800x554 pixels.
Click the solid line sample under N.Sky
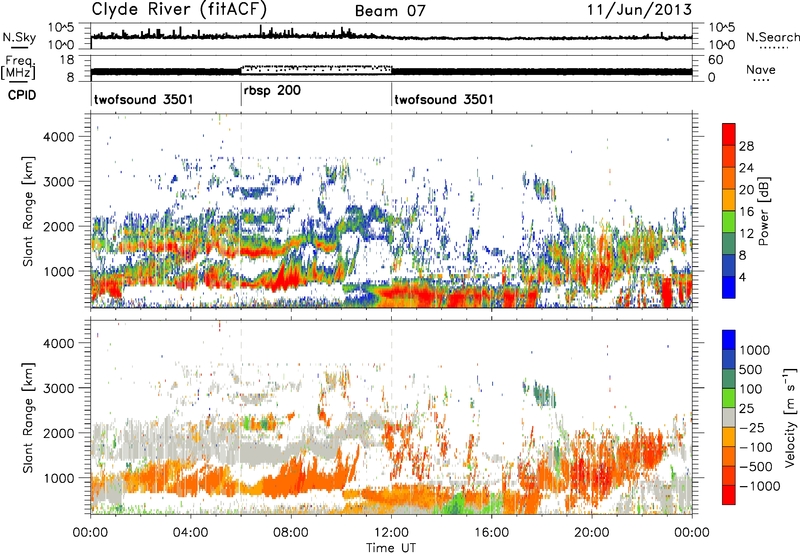[x=19, y=47]
